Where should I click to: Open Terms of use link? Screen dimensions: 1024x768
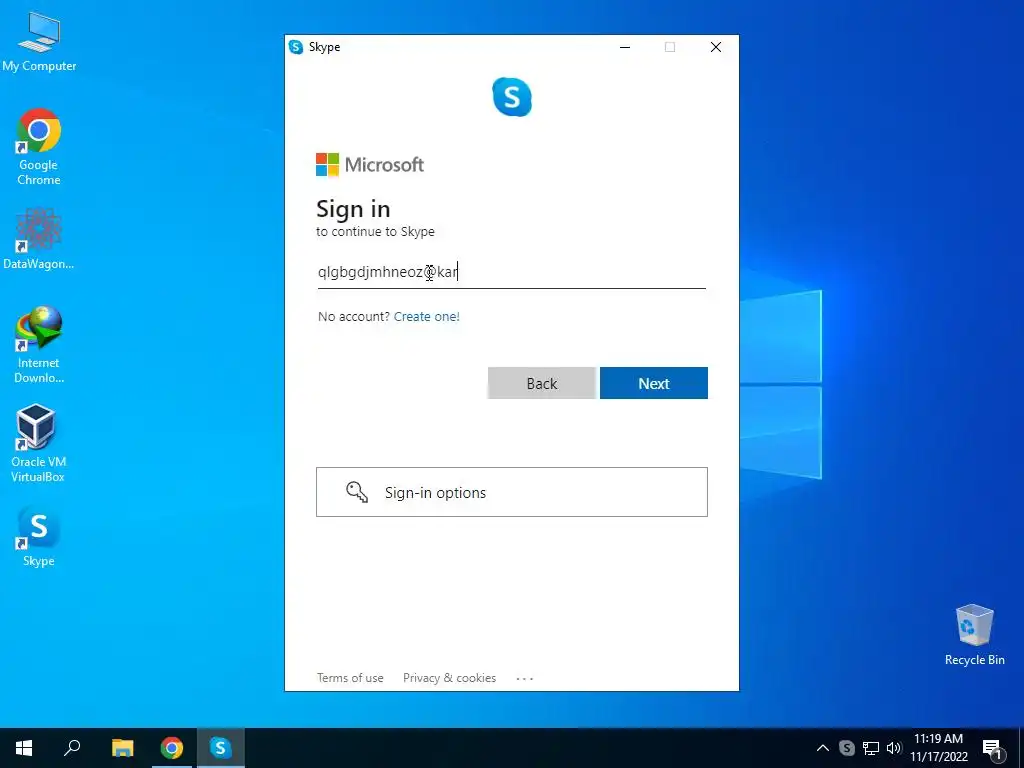(350, 678)
